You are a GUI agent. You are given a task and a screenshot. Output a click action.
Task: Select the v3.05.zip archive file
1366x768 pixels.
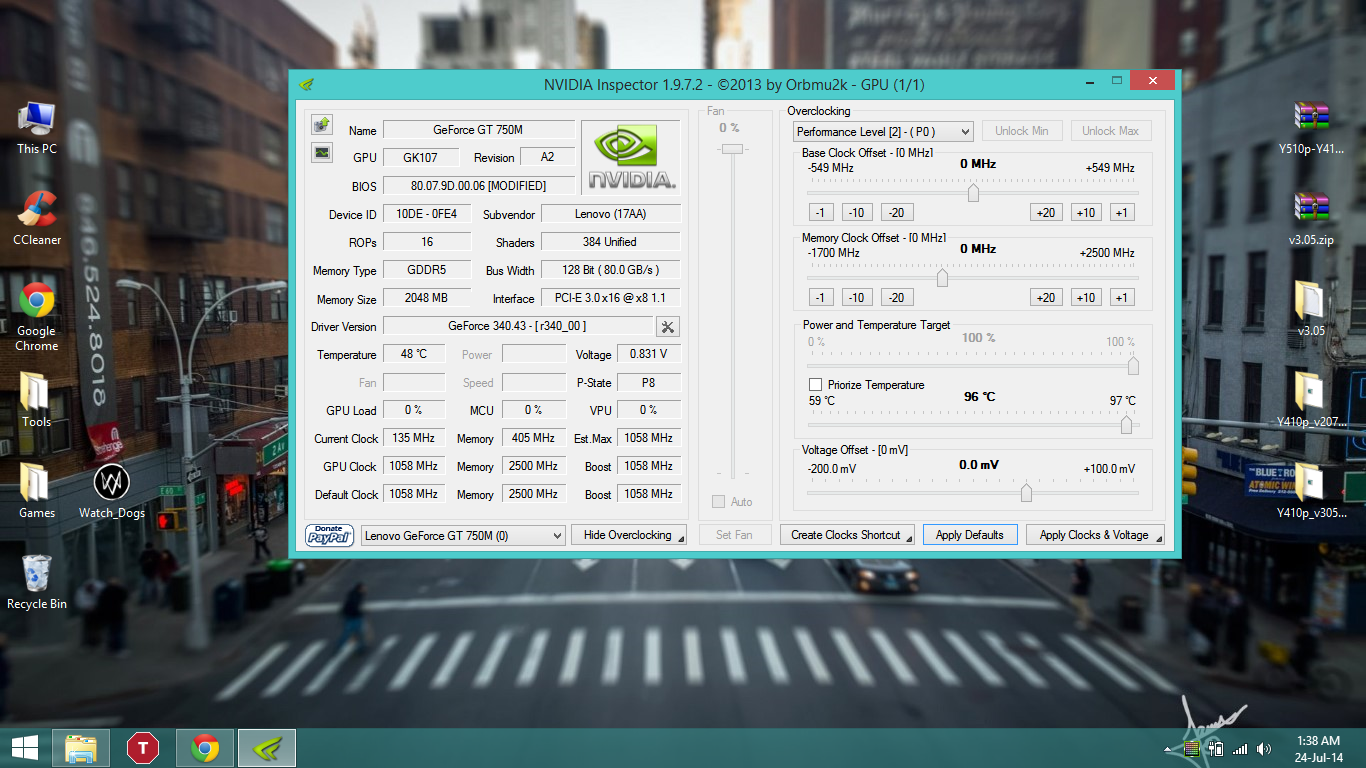[1311, 219]
